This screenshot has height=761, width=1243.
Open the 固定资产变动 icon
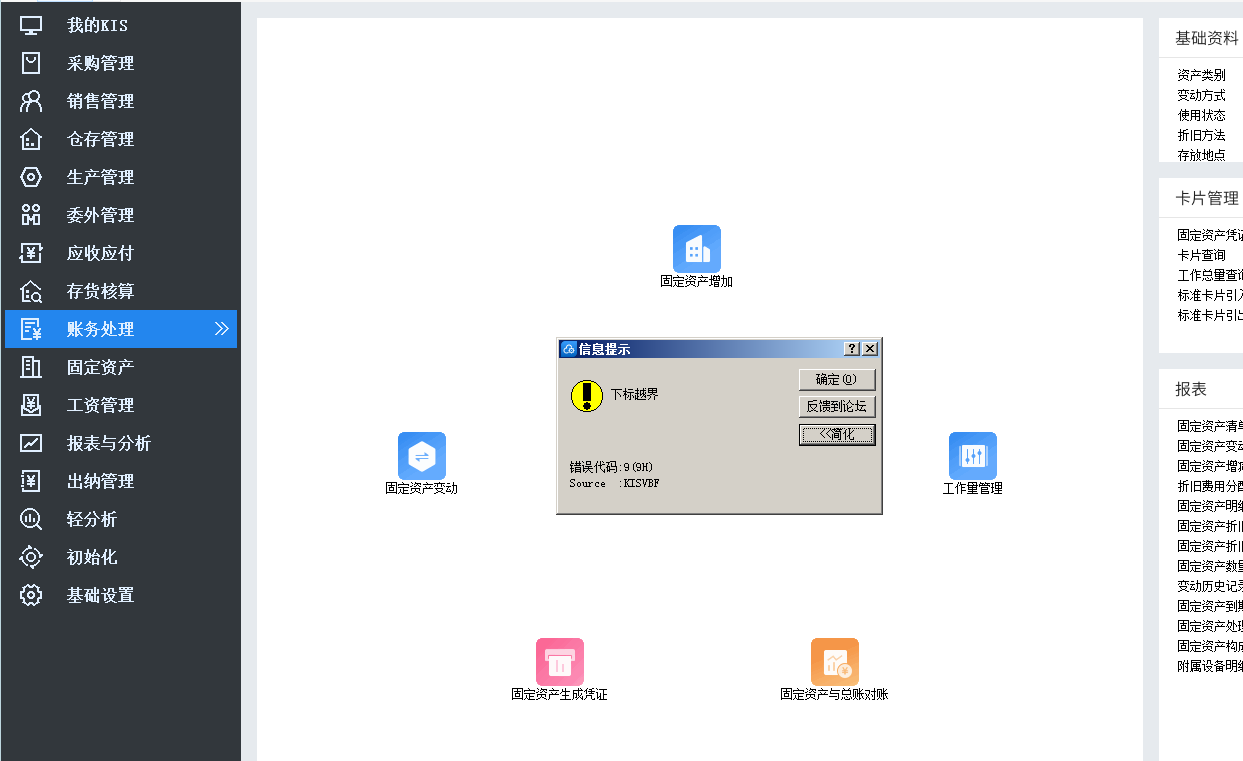(421, 457)
